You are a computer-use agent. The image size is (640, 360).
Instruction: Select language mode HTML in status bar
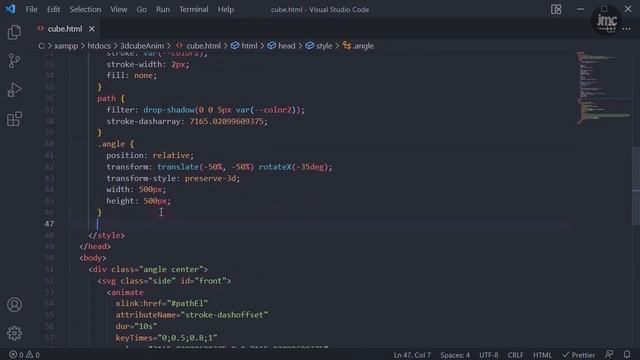[x=542, y=355]
